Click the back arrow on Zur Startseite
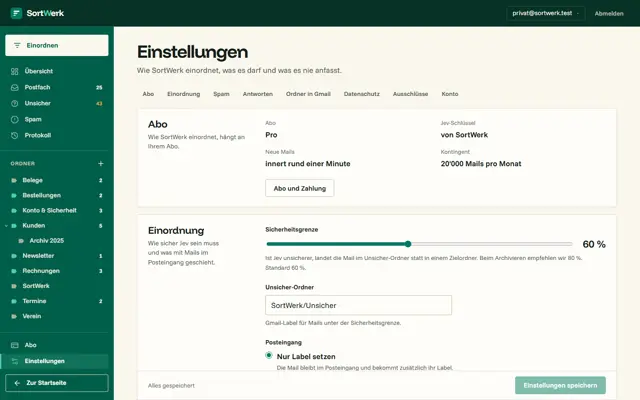Screen dimensions: 640x400 click(x=17, y=383)
